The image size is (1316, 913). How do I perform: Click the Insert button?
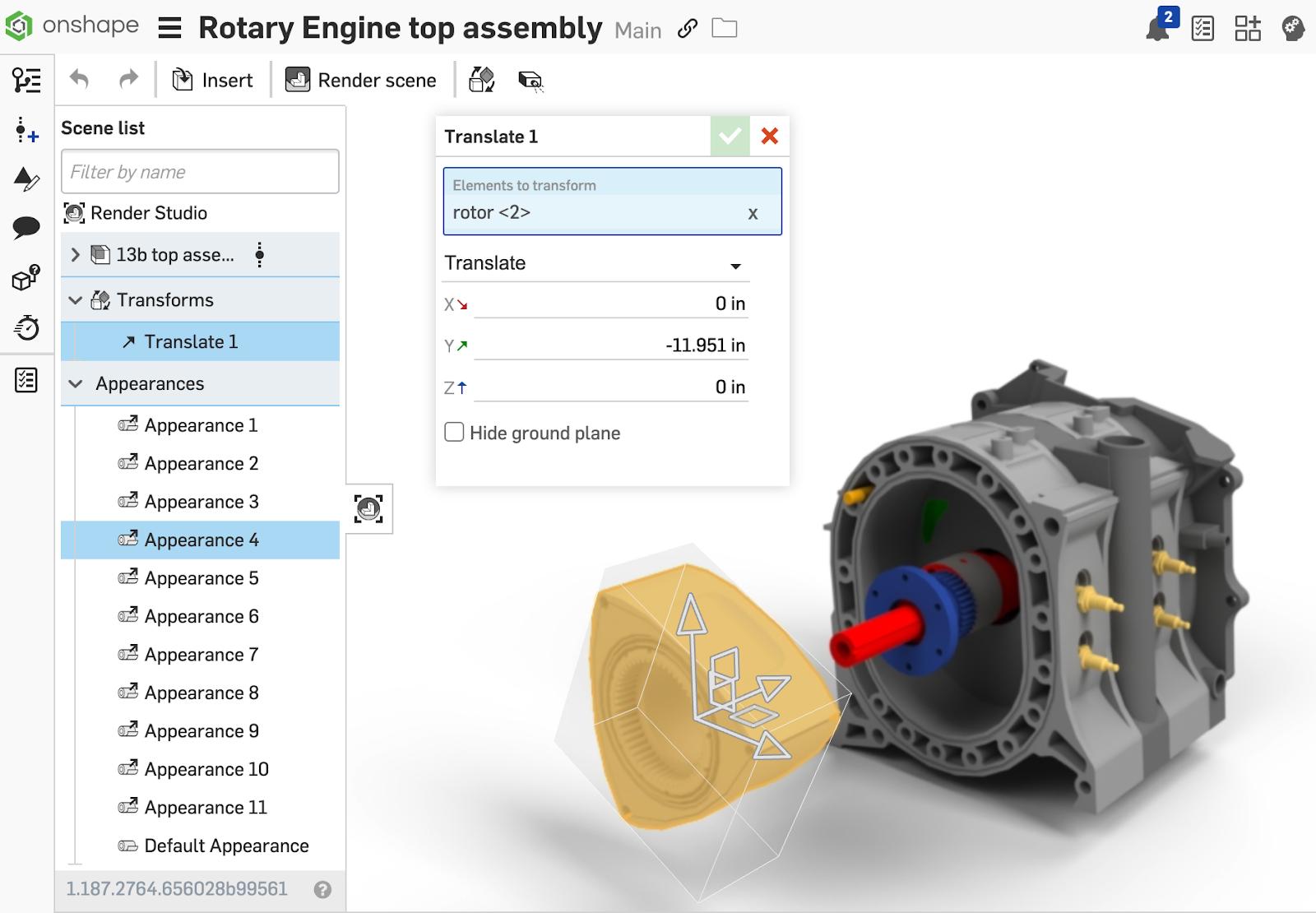[212, 80]
